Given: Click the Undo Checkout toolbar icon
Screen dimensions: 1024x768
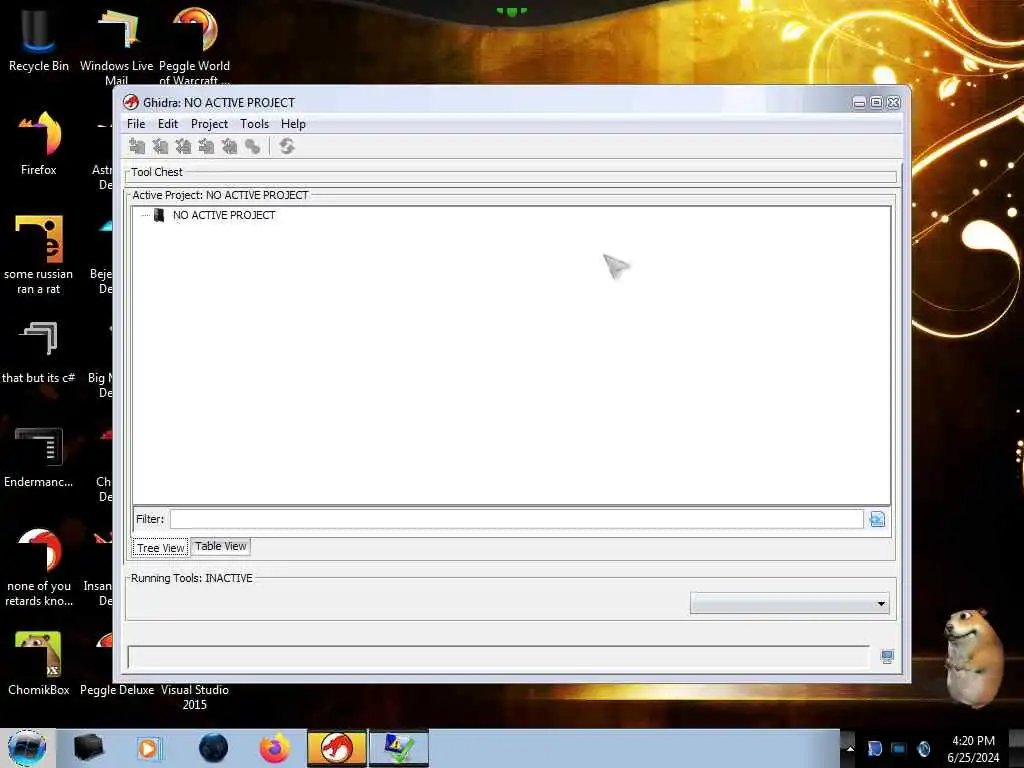Looking at the screenshot, I should [229, 146].
